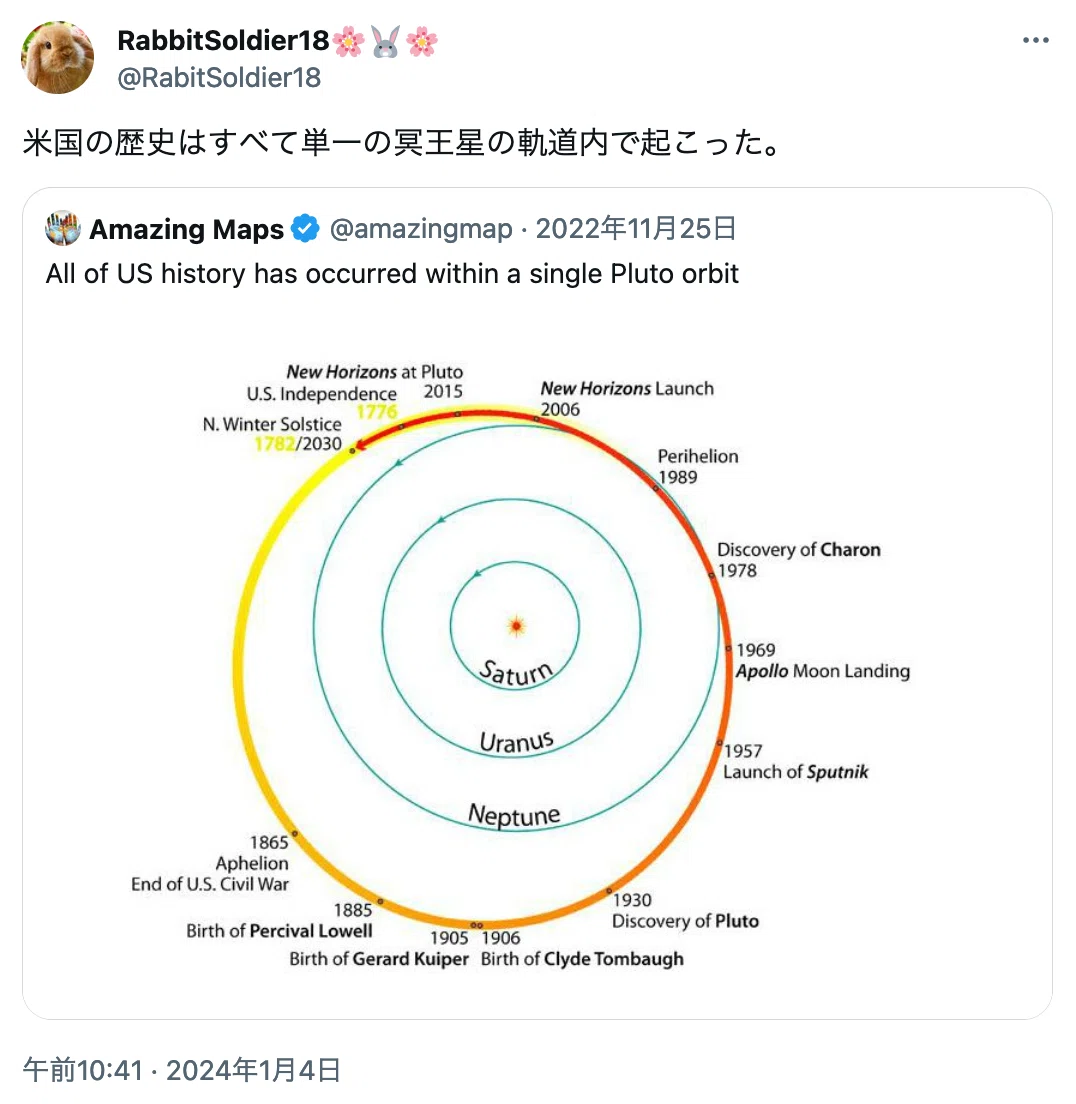Open the quoted tweet date 2022年11月25日
Screen dimensions: 1076x1104
[x=636, y=229]
